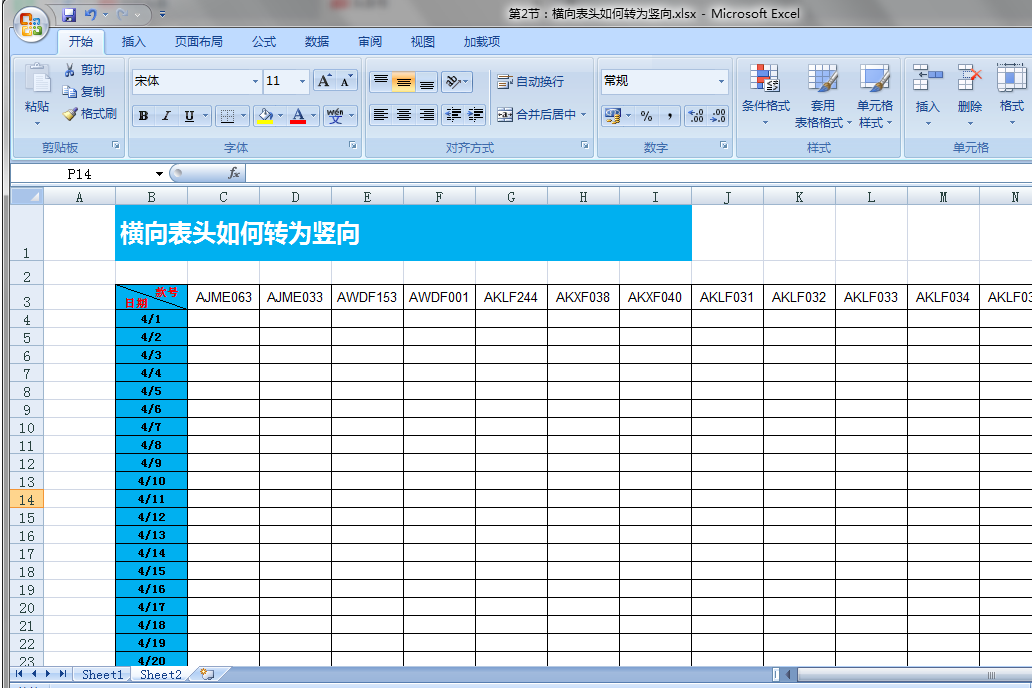Open 条件格式 conditional formatting

point(765,95)
